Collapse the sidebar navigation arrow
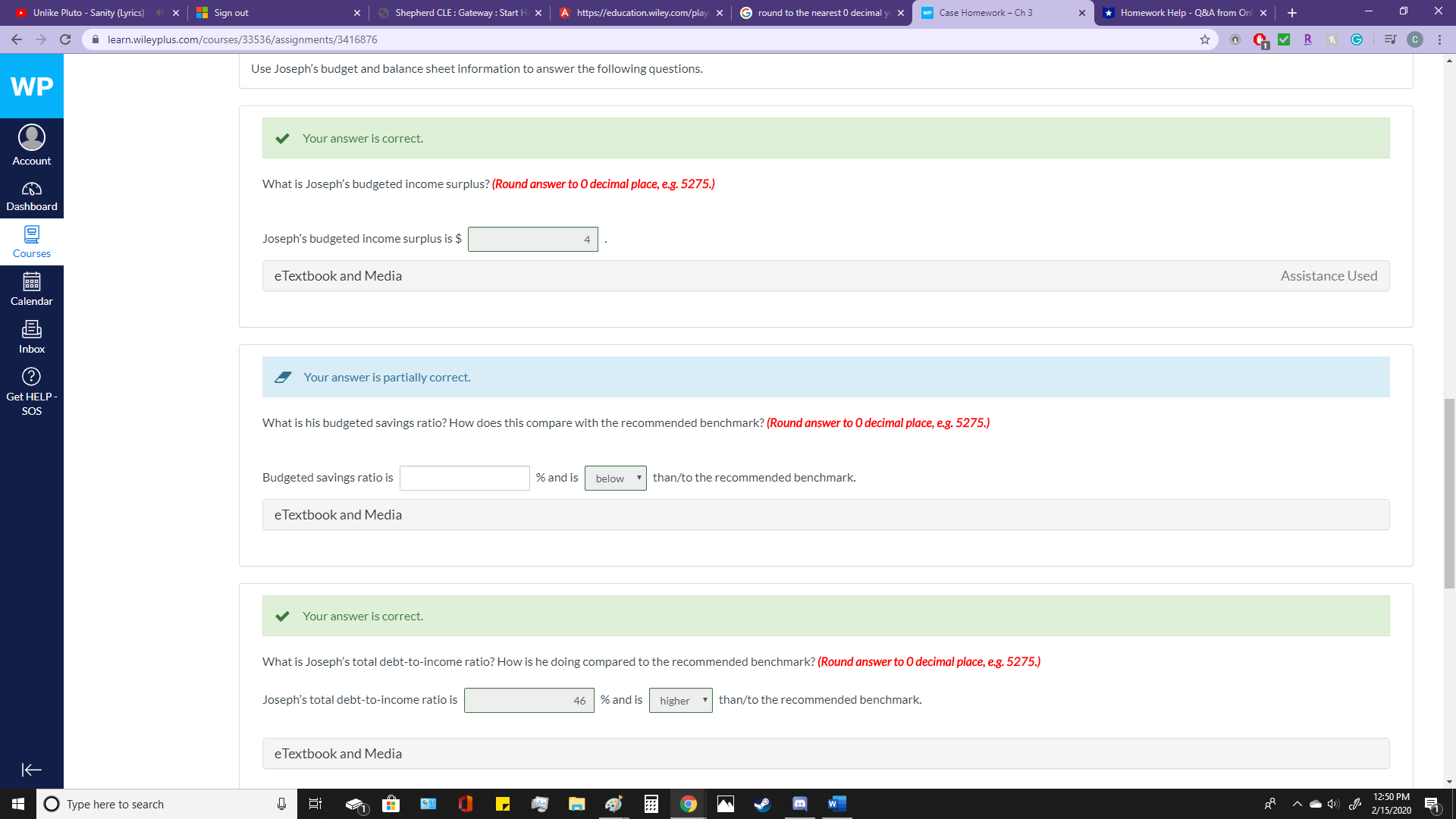The image size is (1456, 819). point(31,770)
